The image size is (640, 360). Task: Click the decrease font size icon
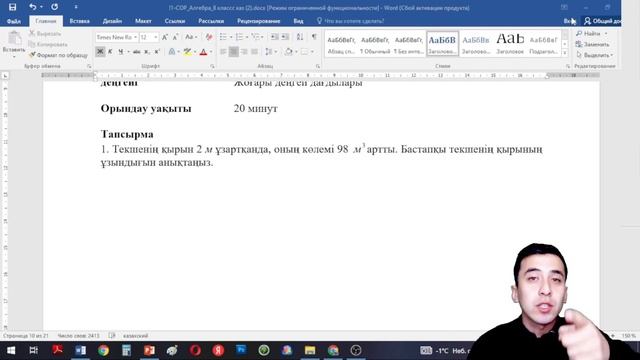click(176, 37)
